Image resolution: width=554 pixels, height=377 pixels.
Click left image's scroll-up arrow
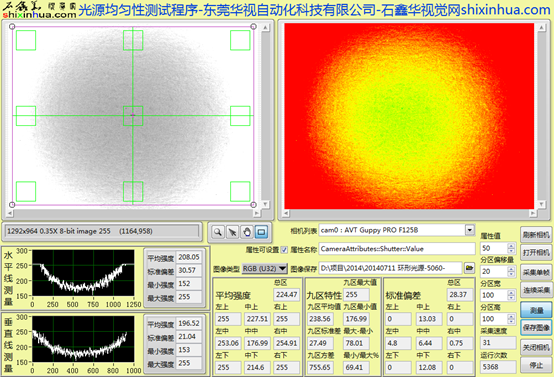click(x=265, y=27)
